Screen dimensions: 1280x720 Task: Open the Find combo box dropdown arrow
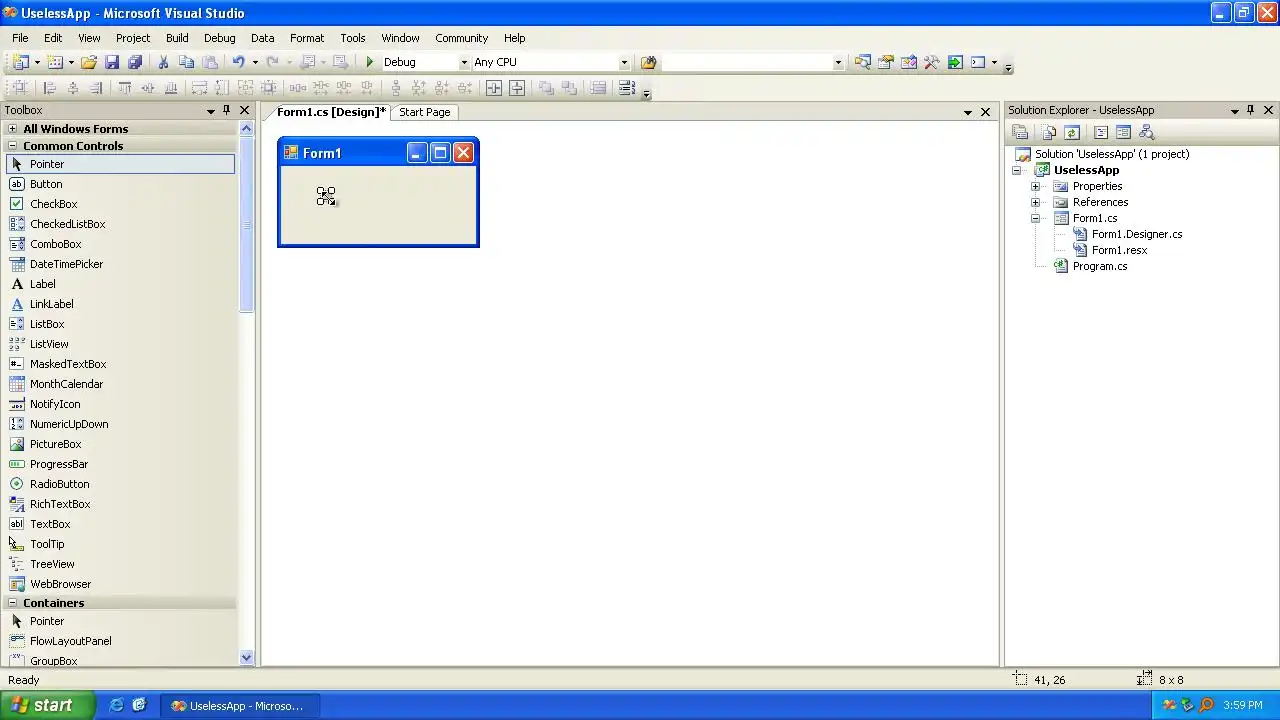[x=838, y=62]
